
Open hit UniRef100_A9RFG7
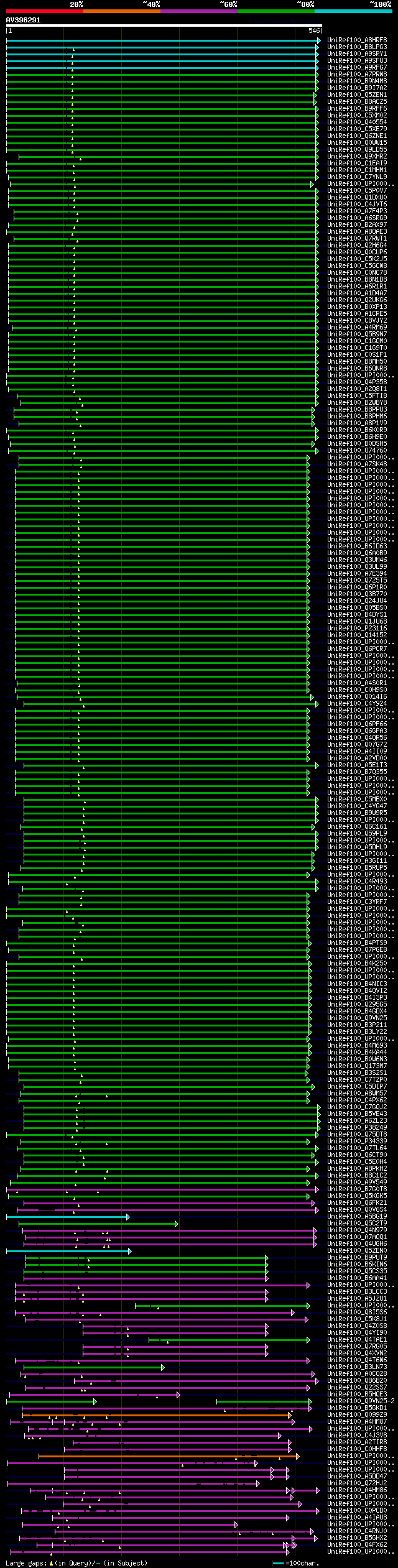[x=357, y=68]
